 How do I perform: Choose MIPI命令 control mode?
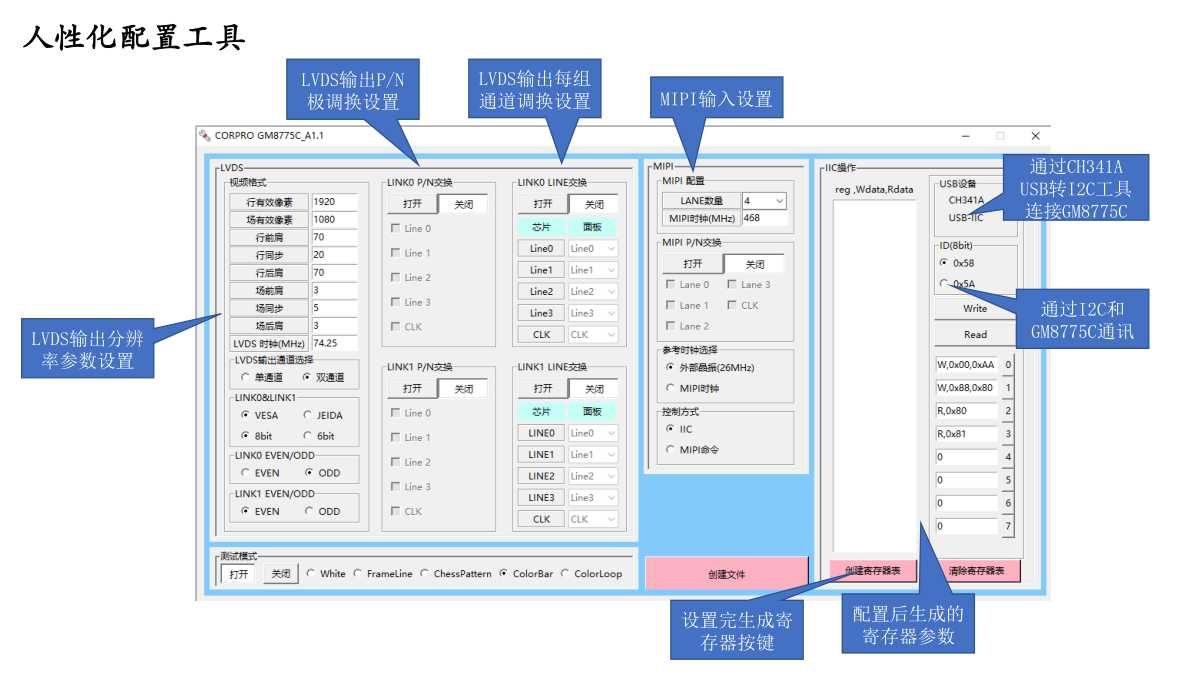(670, 450)
